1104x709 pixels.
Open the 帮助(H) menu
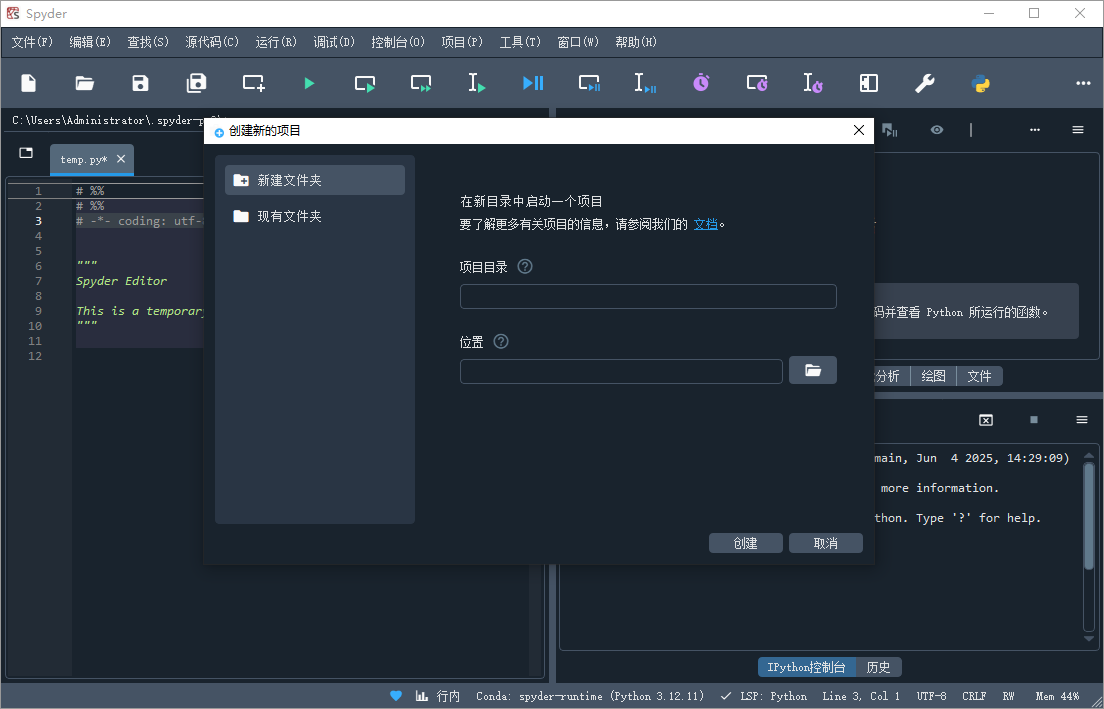tap(636, 42)
